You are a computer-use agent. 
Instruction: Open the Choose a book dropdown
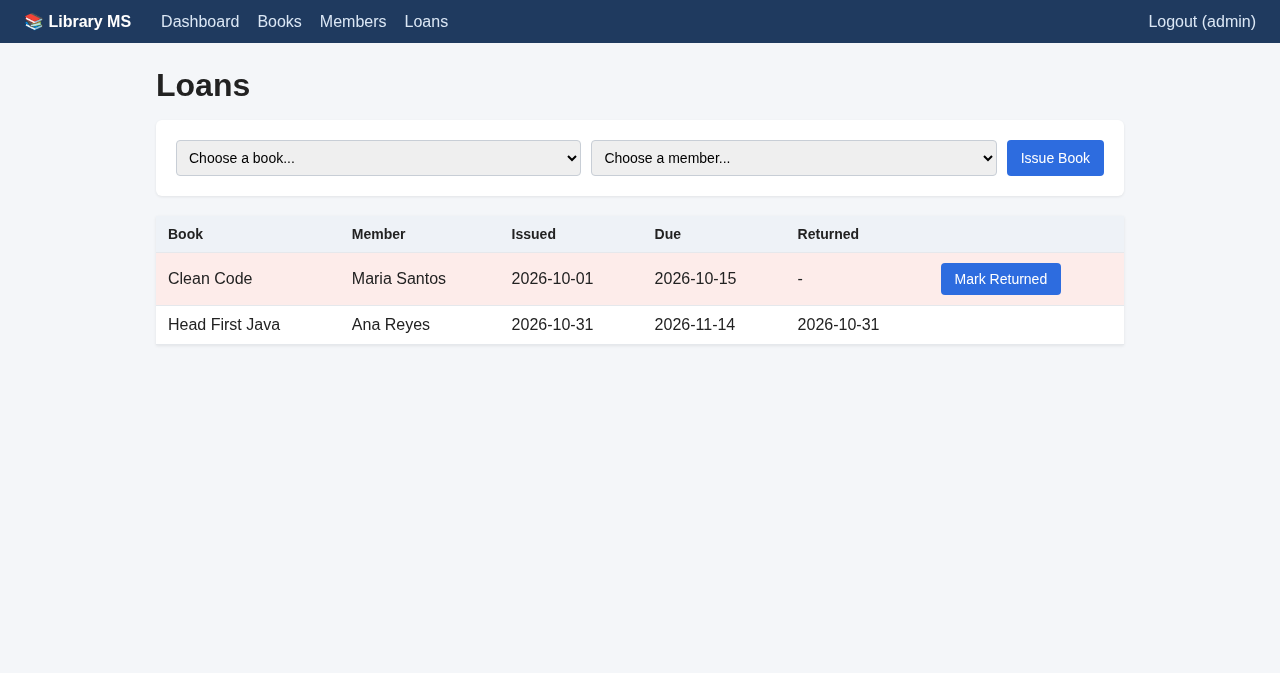pos(378,158)
